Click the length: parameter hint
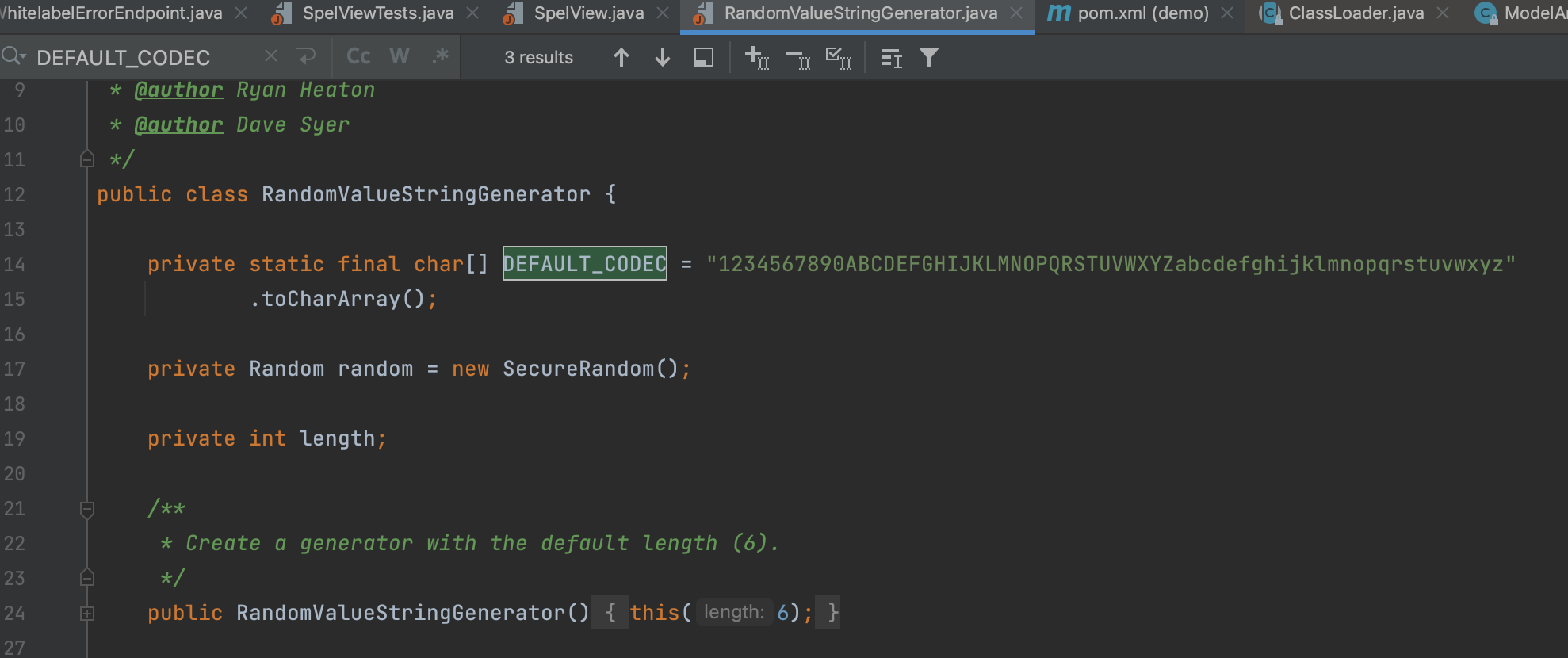 [734, 612]
